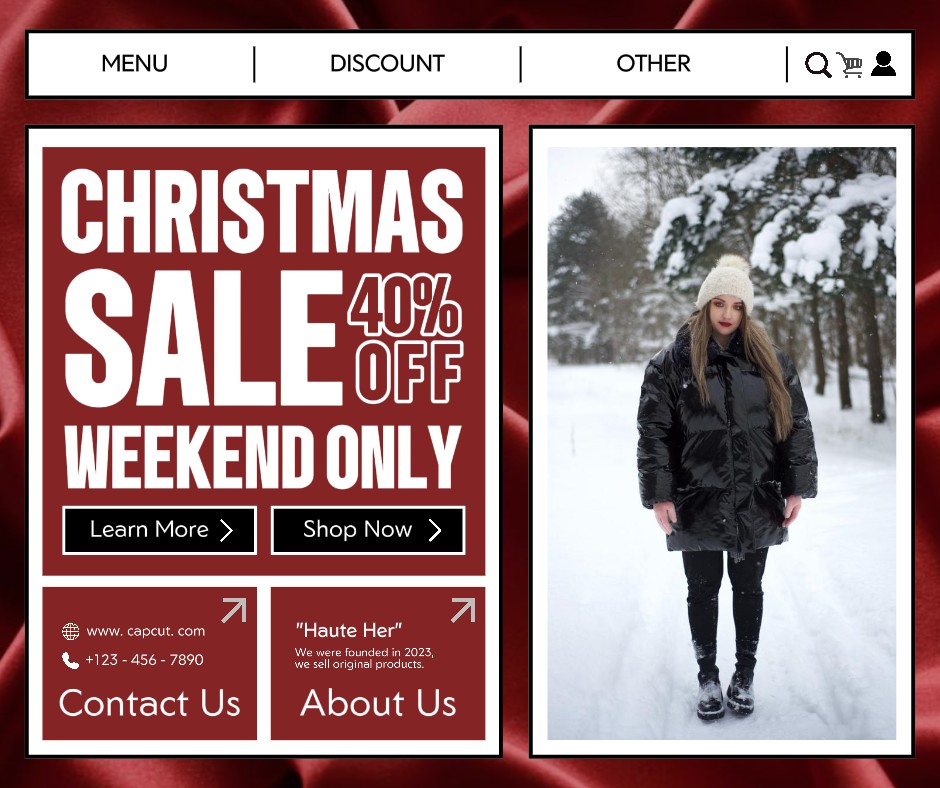Click the globe icon beside www.capcut.com
The width and height of the screenshot is (940, 788).
click(71, 631)
